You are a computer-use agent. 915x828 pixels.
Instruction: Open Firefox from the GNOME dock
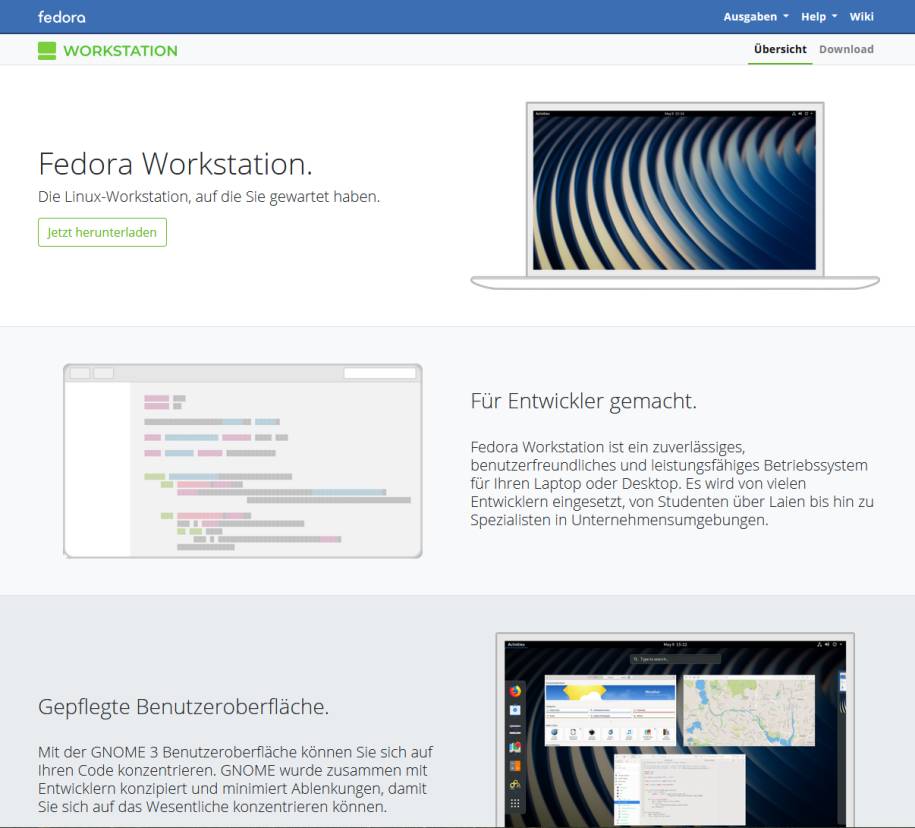point(516,690)
